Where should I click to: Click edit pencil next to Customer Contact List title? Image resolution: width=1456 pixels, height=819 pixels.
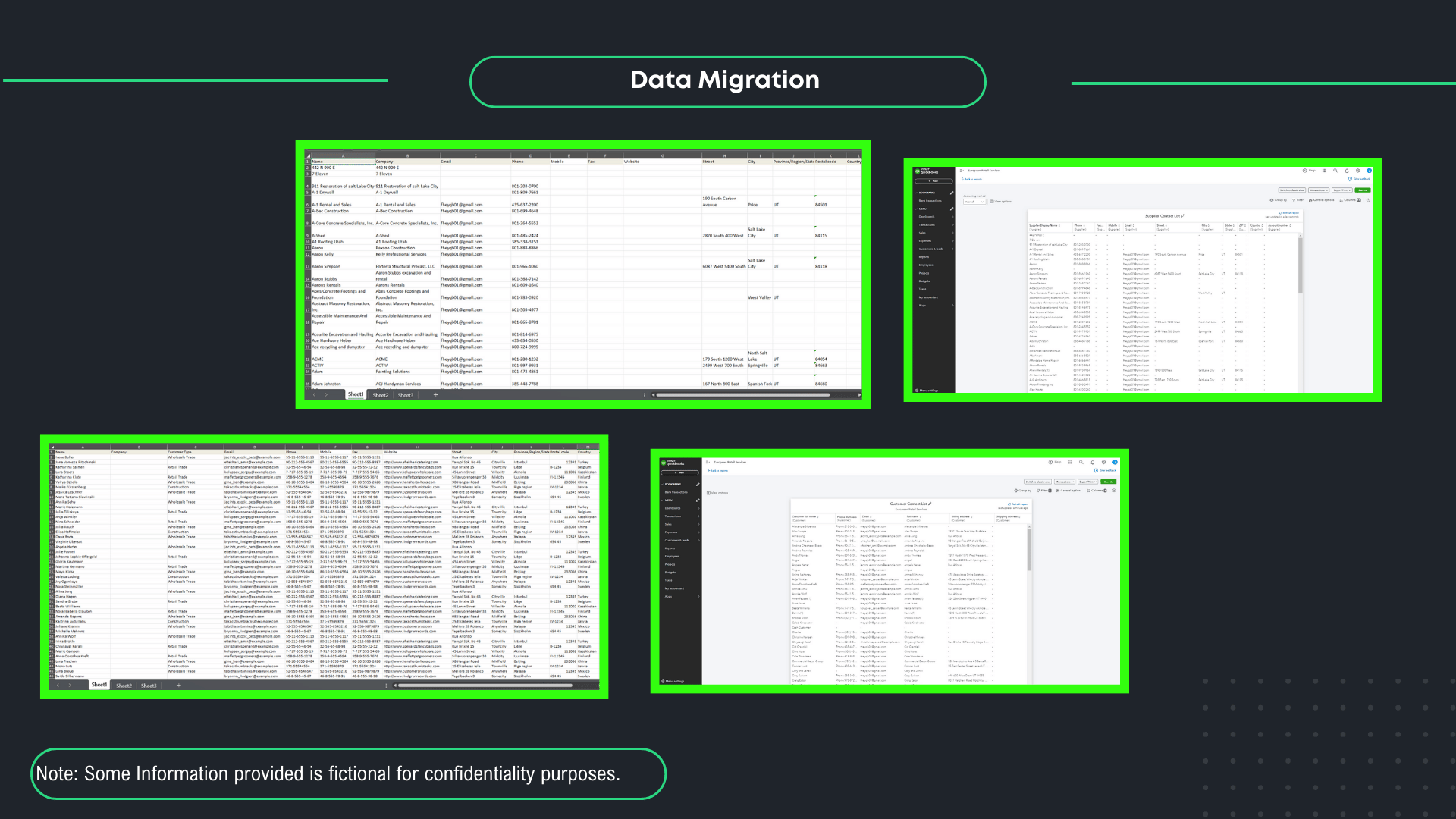pyautogui.click(x=930, y=504)
